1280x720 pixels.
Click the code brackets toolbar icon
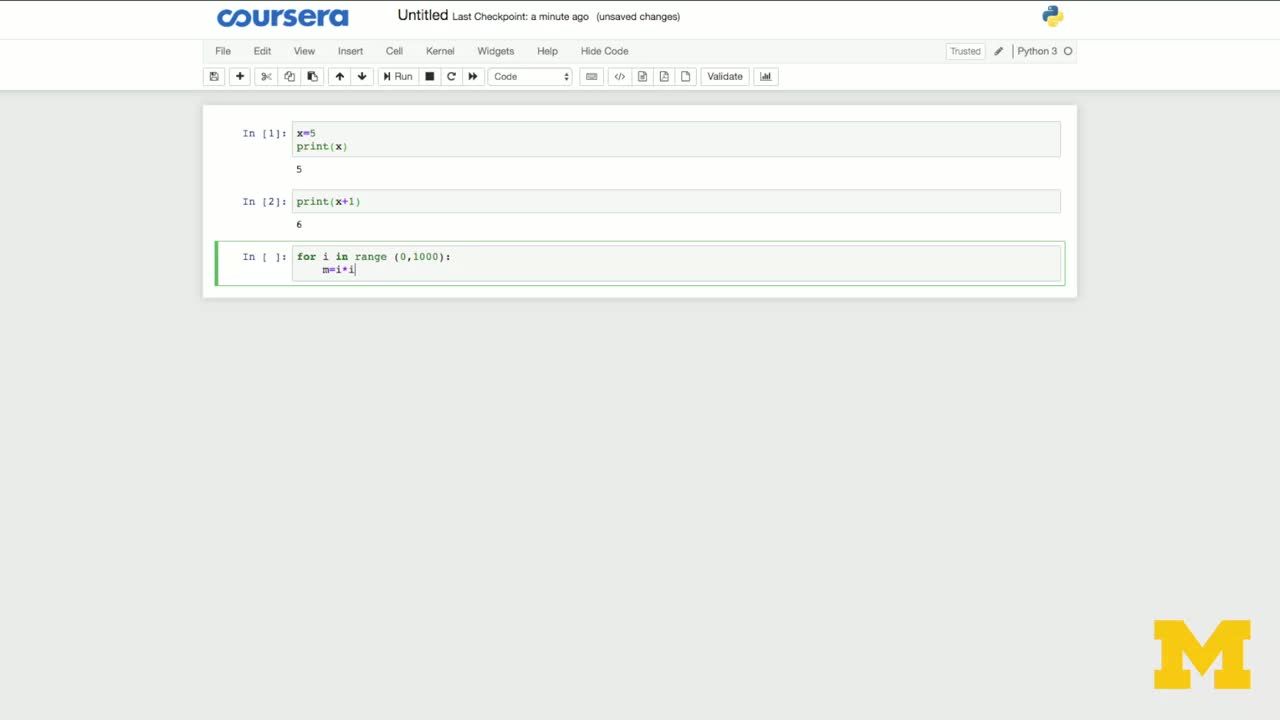coord(620,76)
